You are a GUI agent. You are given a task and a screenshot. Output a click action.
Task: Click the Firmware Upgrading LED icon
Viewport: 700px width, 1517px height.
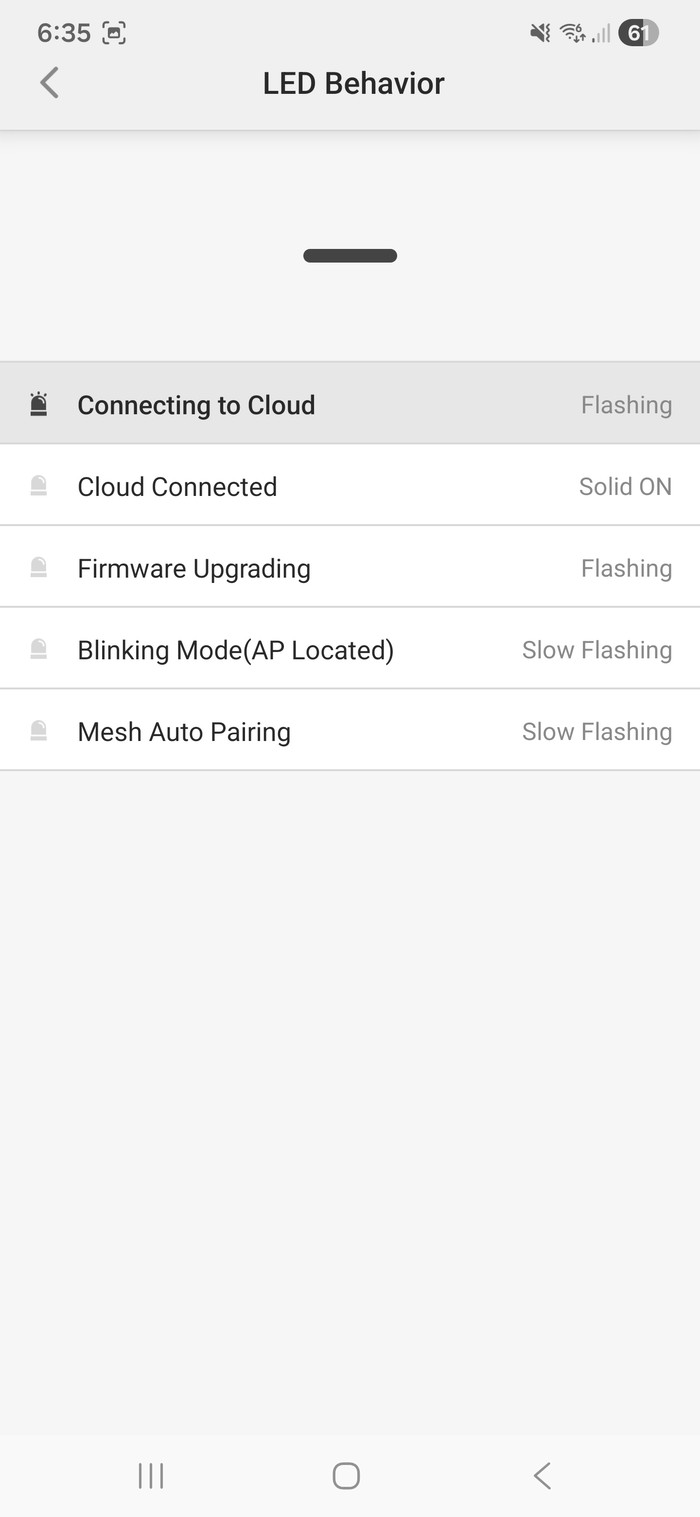point(39,568)
